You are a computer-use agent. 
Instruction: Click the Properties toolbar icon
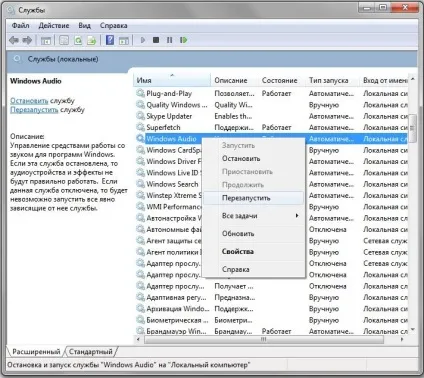64,41
